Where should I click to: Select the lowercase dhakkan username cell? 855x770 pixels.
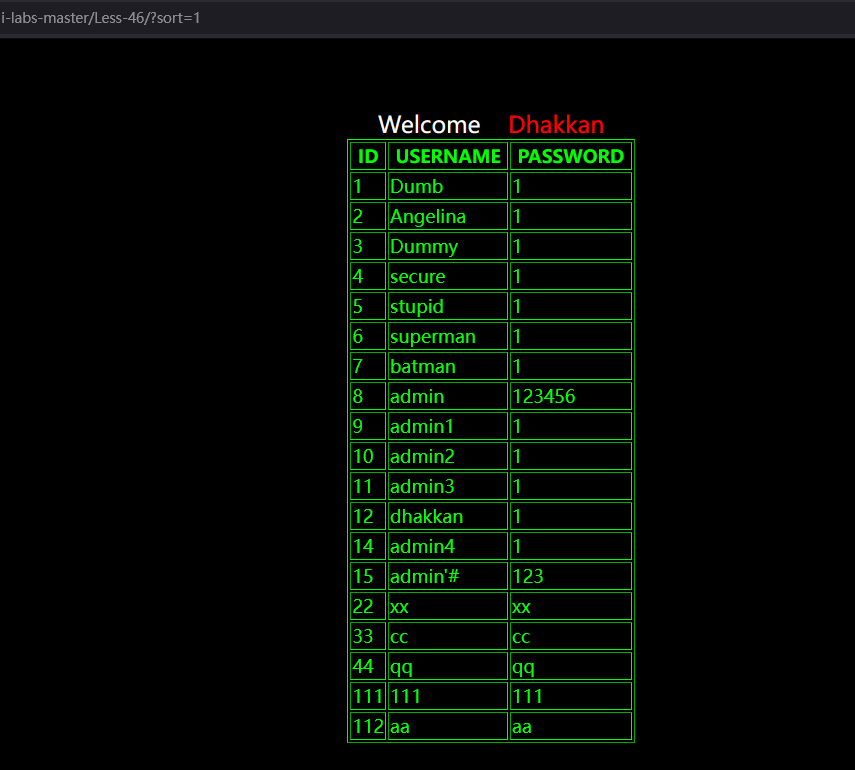448,516
